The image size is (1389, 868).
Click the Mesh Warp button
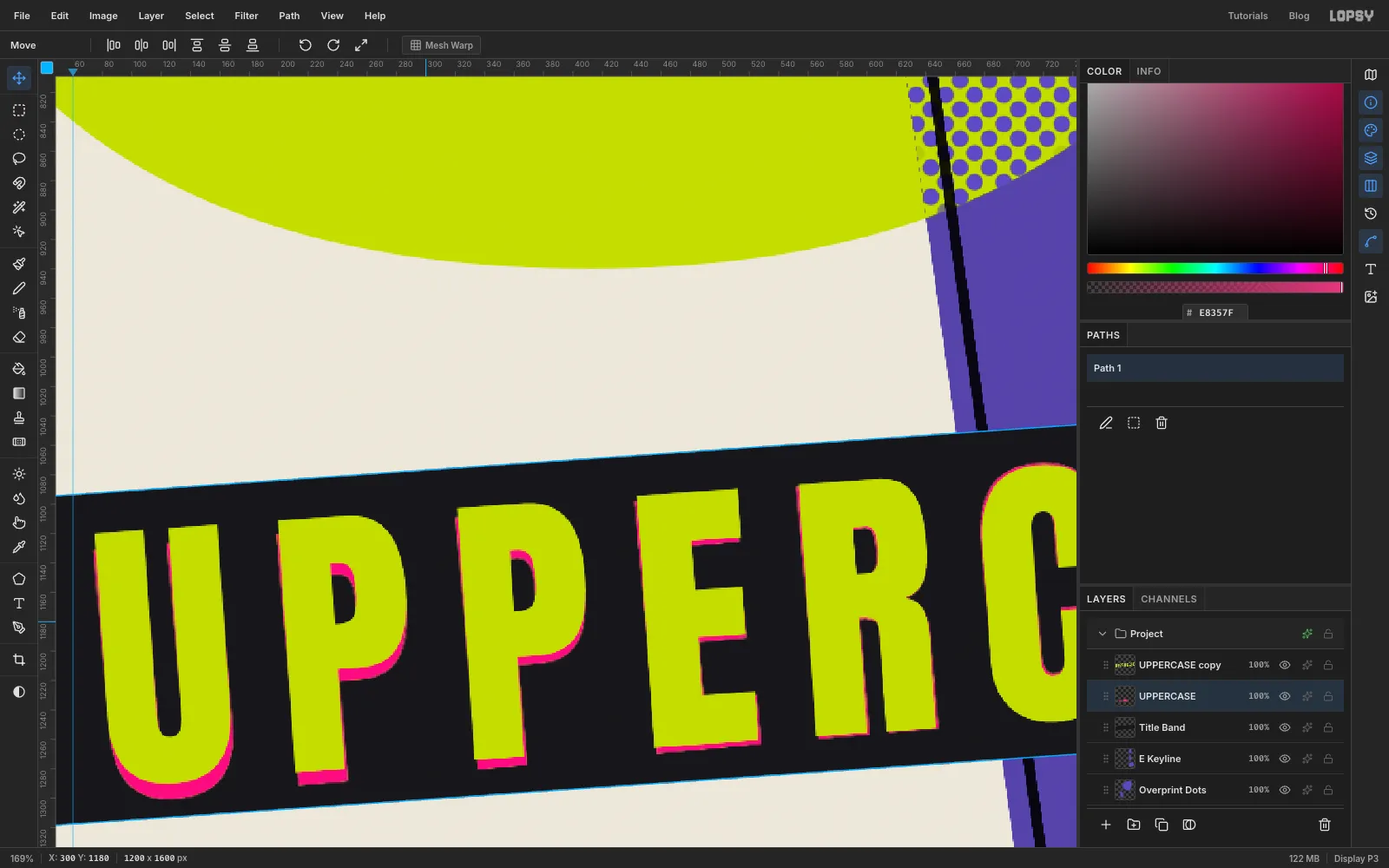click(x=441, y=45)
